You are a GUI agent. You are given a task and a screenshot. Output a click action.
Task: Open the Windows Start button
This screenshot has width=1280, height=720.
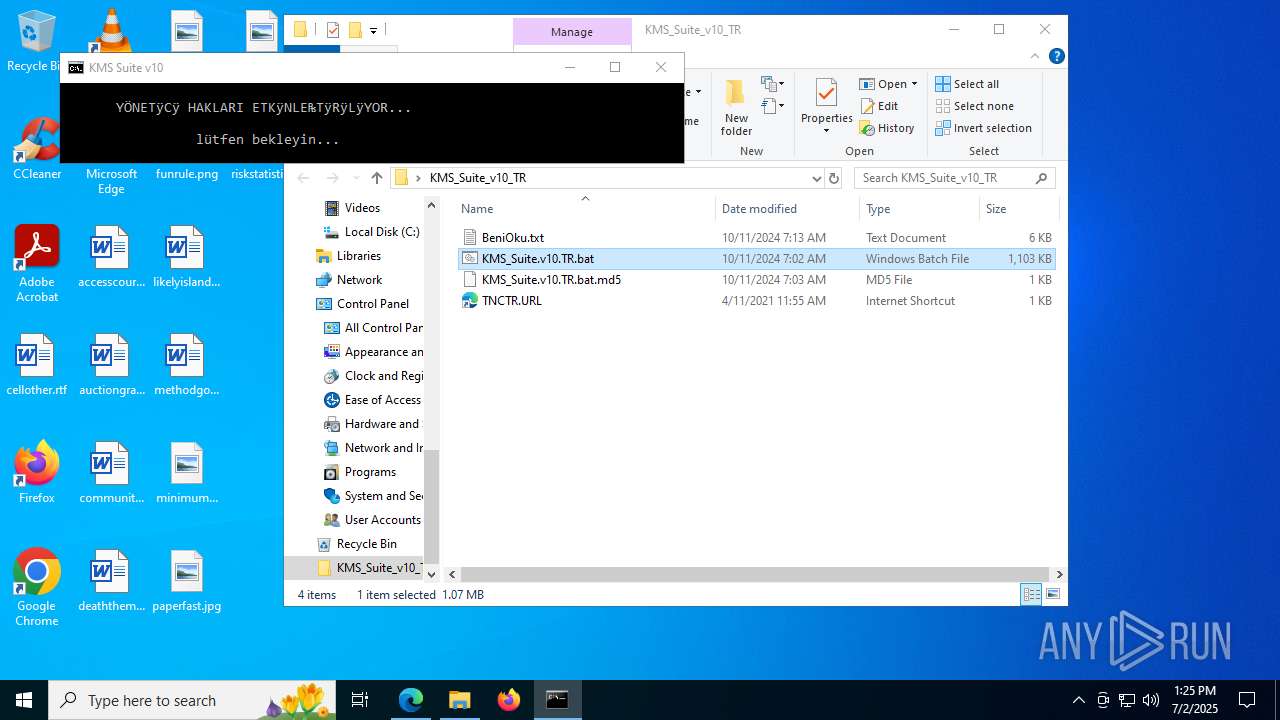coord(24,700)
